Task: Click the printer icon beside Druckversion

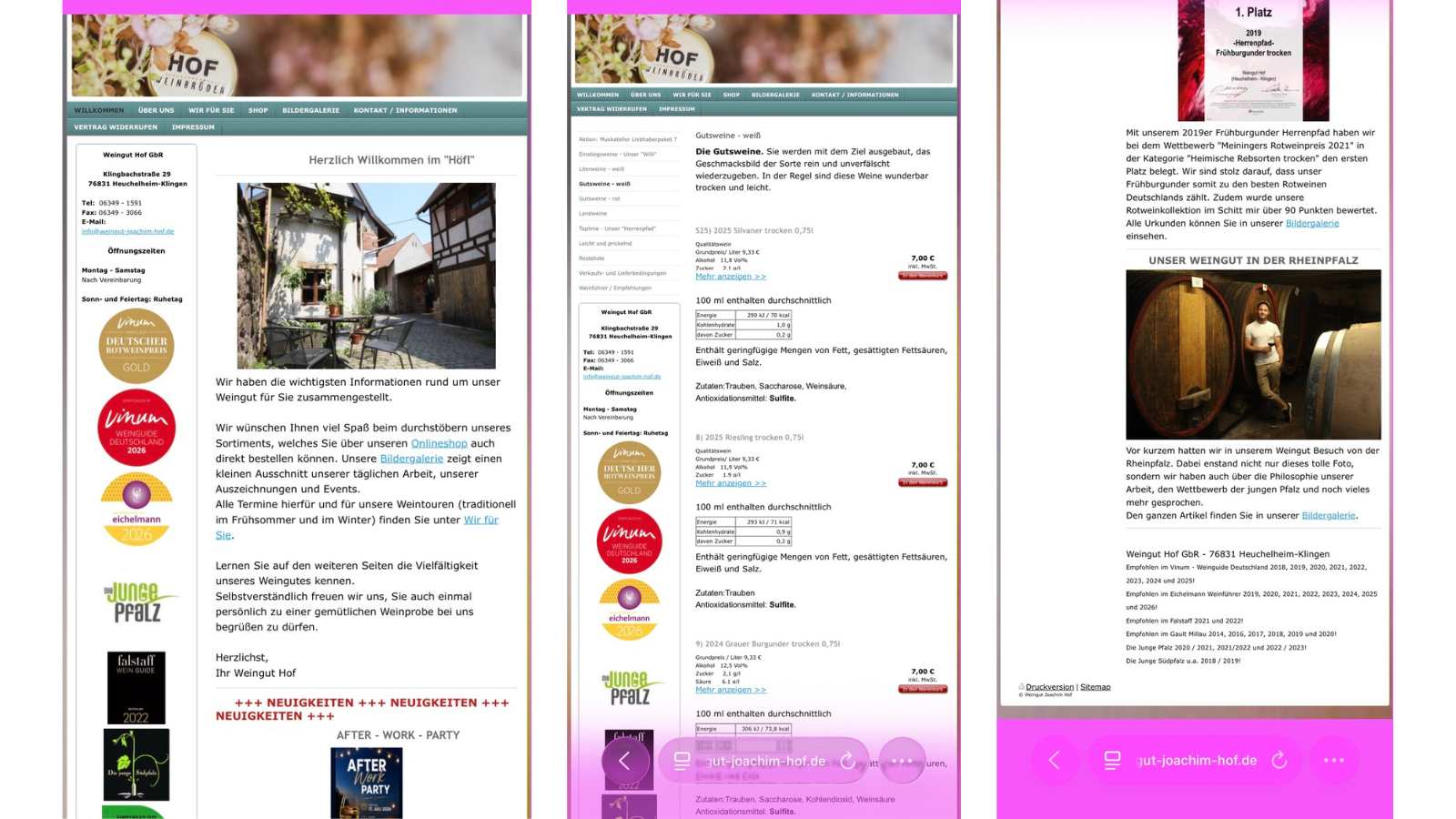Action: pos(1022,687)
